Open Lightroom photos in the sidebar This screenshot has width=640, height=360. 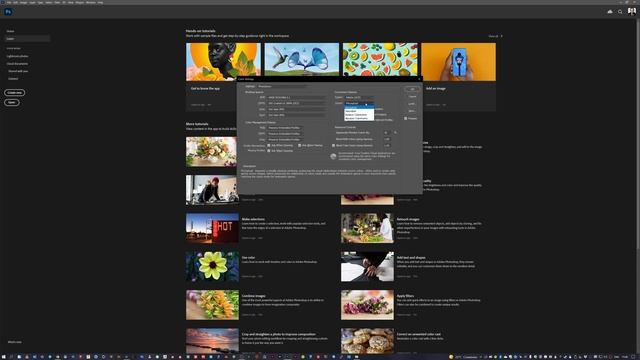(17, 56)
